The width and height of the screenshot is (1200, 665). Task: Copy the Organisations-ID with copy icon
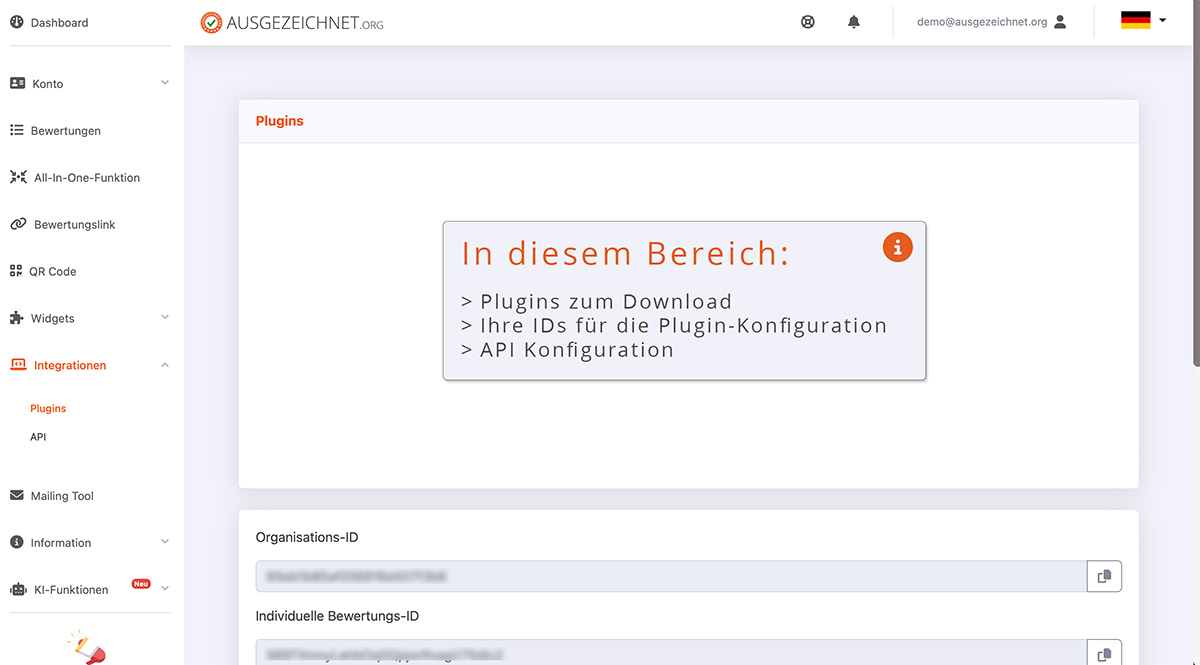point(1104,576)
